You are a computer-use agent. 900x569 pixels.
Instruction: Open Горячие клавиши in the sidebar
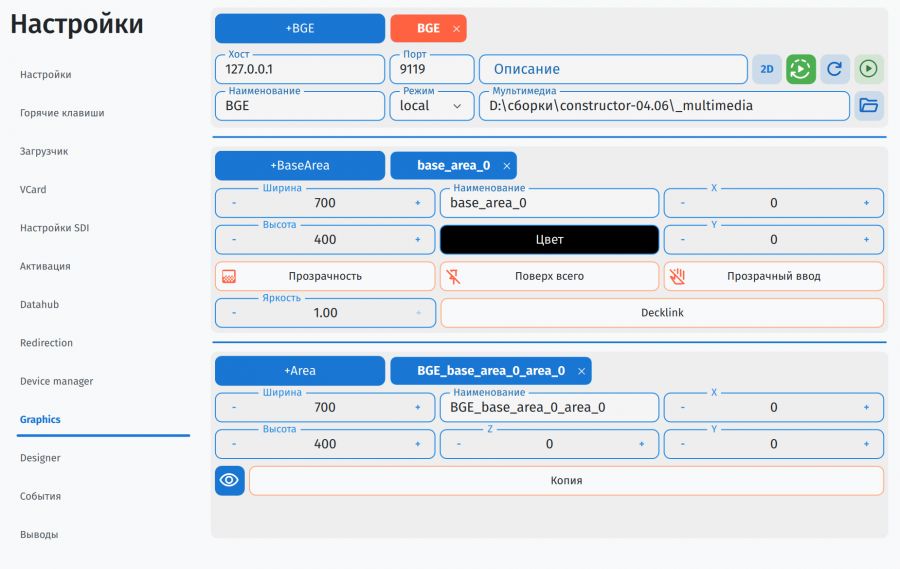tap(62, 113)
